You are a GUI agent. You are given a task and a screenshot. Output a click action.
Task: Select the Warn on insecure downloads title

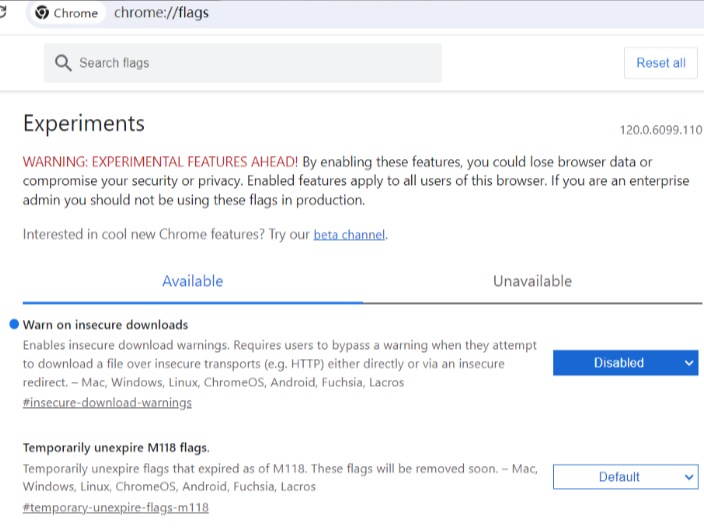(x=105, y=325)
